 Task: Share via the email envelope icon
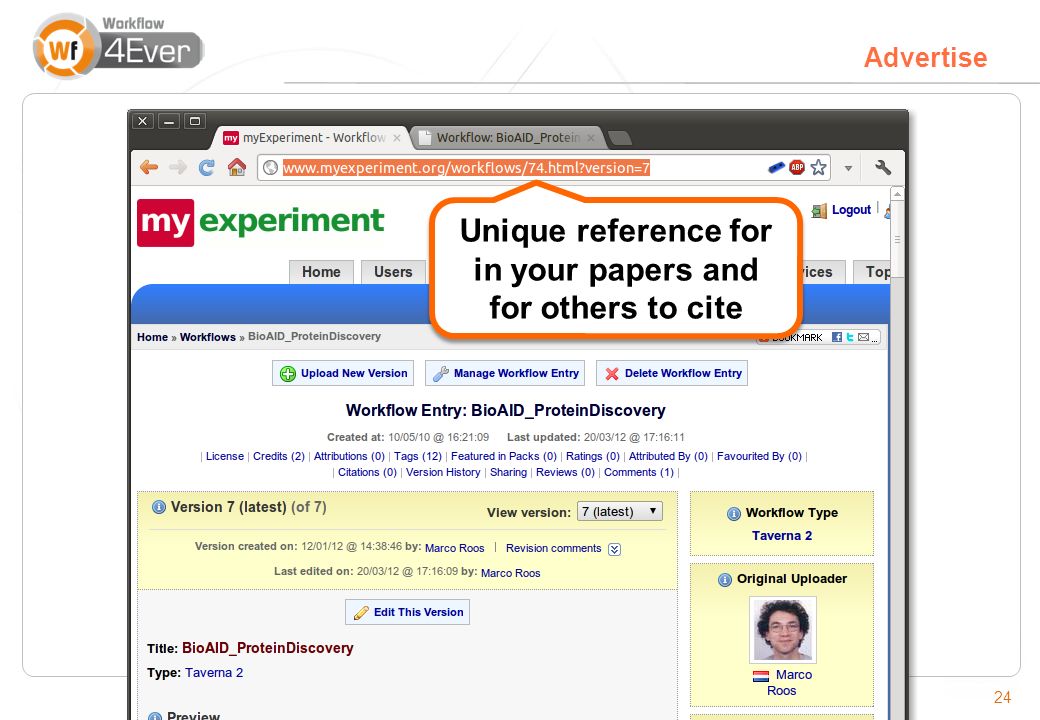[x=864, y=337]
